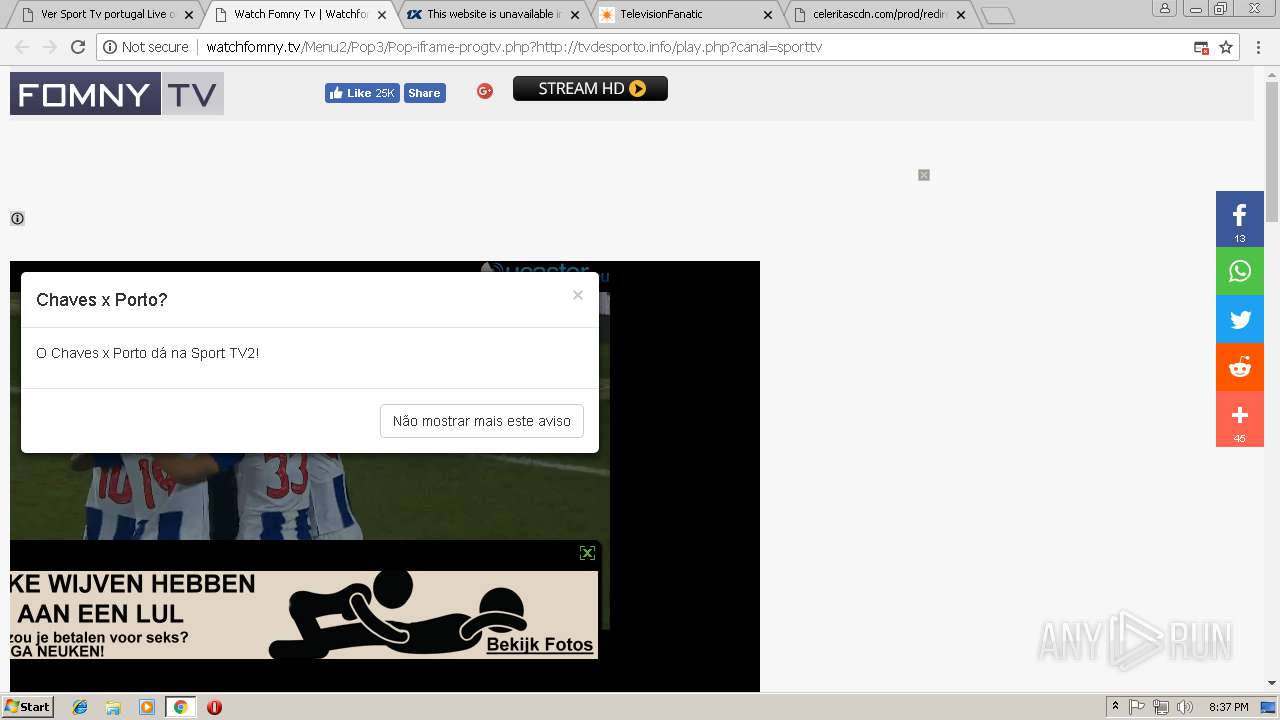1280x720 pixels.
Task: Close the video overlay ad
Action: tap(587, 553)
